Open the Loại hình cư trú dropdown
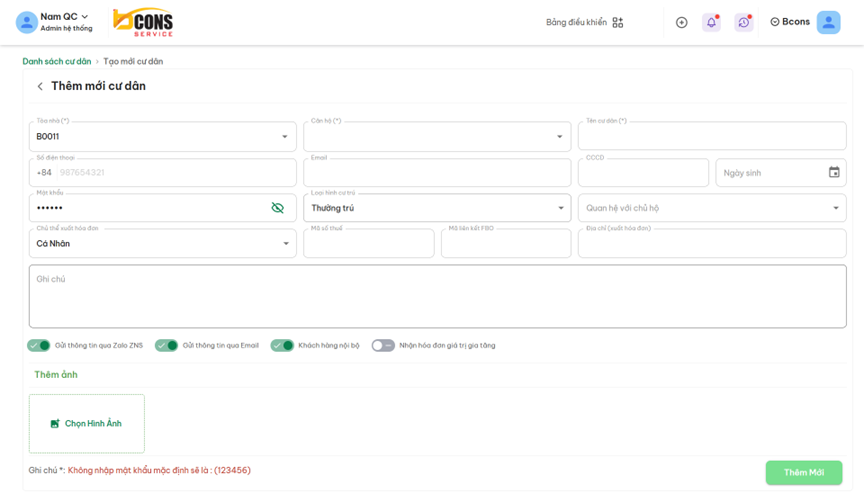This screenshot has height=502, width=864. click(560, 208)
